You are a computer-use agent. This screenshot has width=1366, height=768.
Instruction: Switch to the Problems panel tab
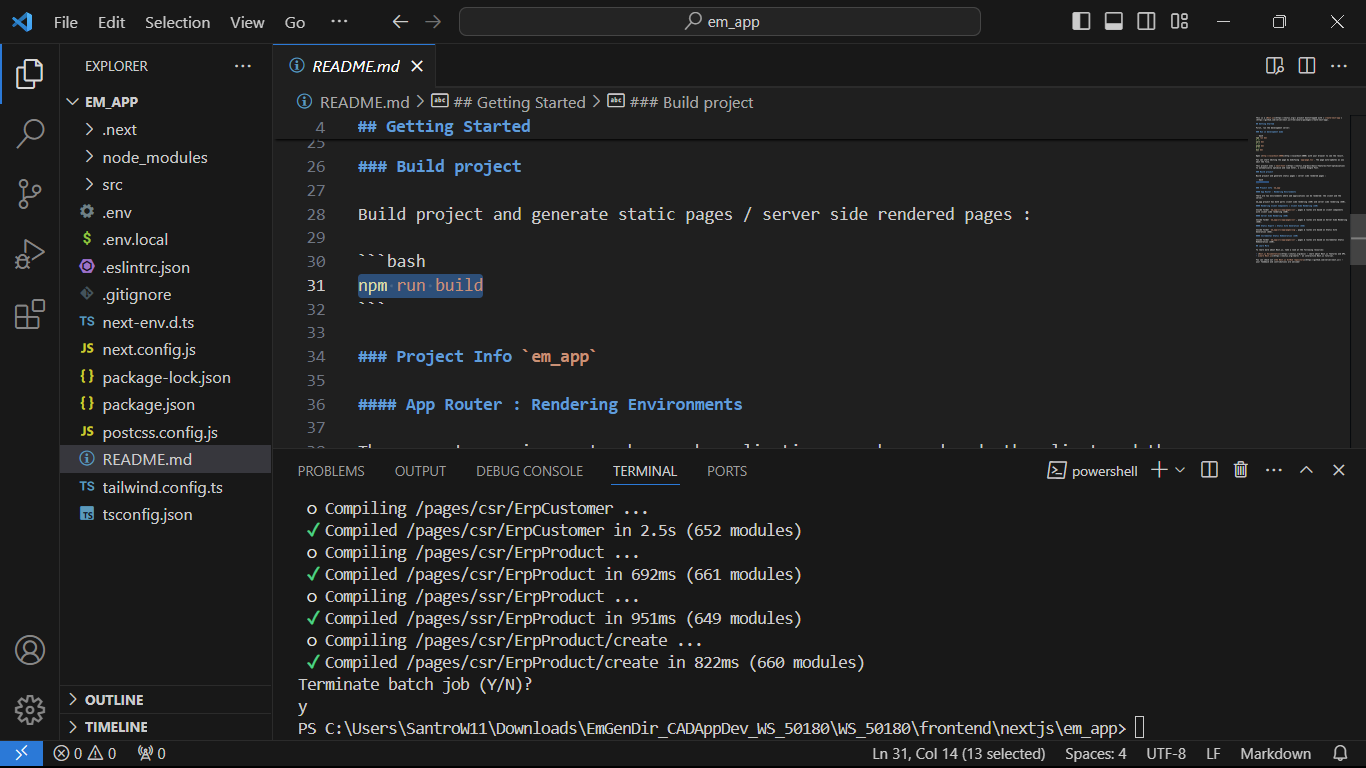point(331,471)
